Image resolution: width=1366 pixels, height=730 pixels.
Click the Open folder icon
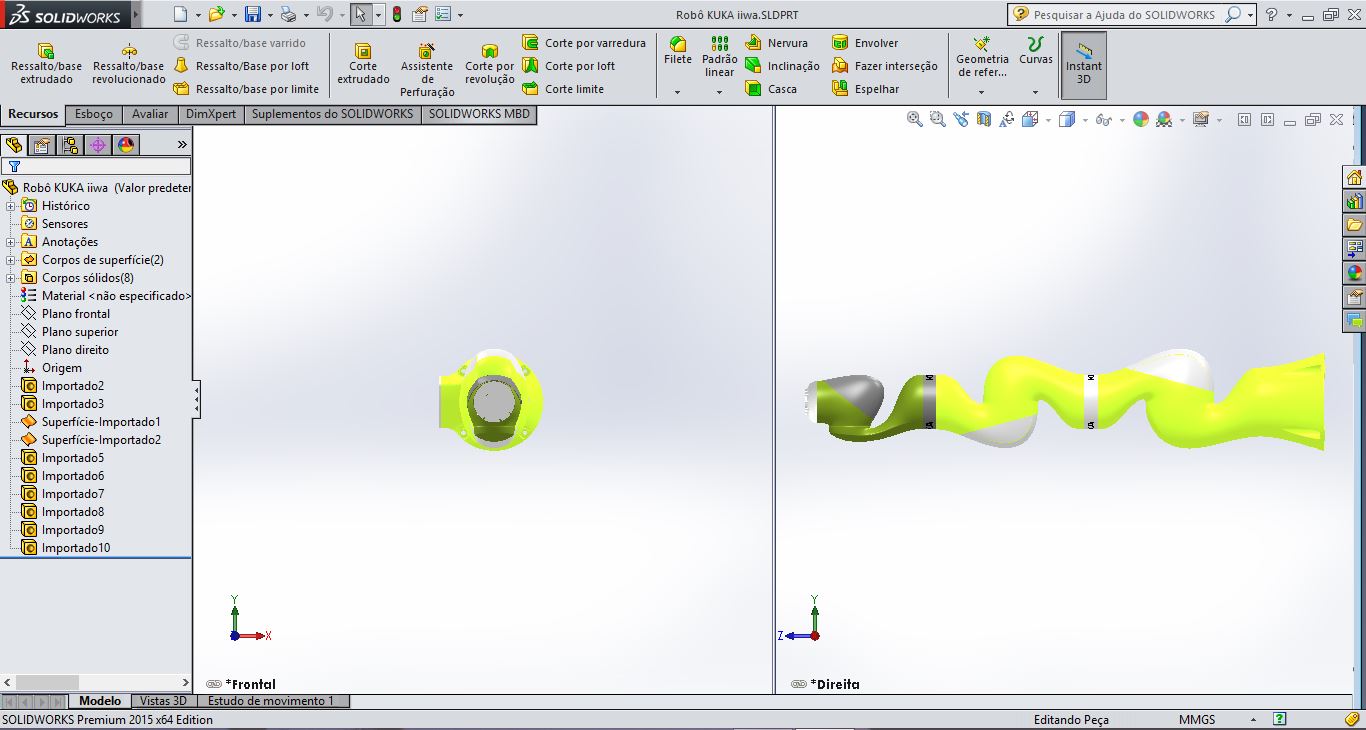point(216,15)
